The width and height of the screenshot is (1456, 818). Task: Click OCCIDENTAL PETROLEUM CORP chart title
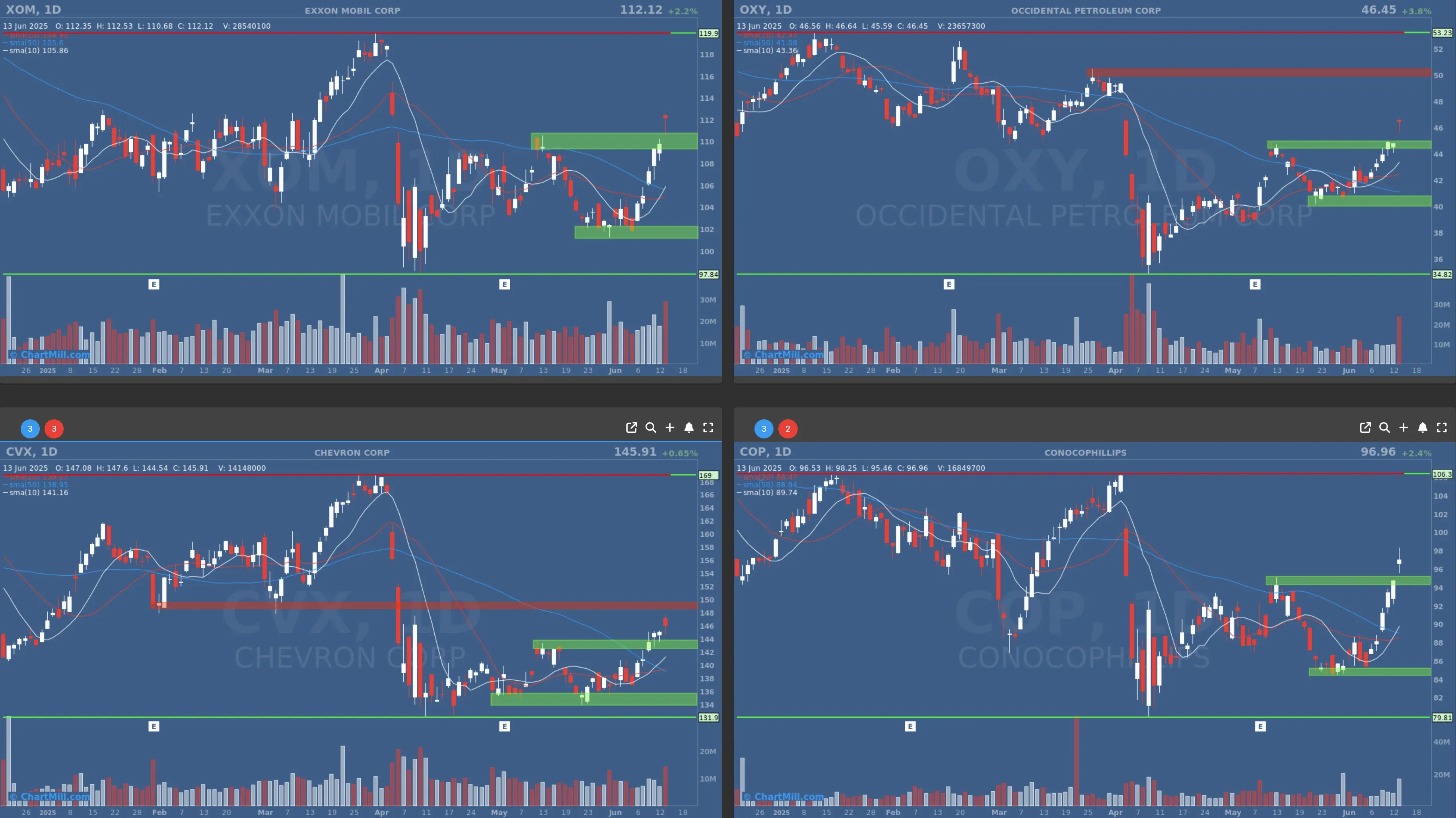click(x=1086, y=11)
